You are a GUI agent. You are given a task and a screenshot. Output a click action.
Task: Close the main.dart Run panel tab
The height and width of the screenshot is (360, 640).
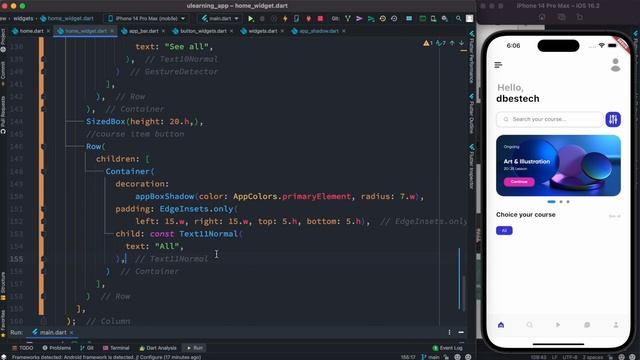tap(71, 333)
